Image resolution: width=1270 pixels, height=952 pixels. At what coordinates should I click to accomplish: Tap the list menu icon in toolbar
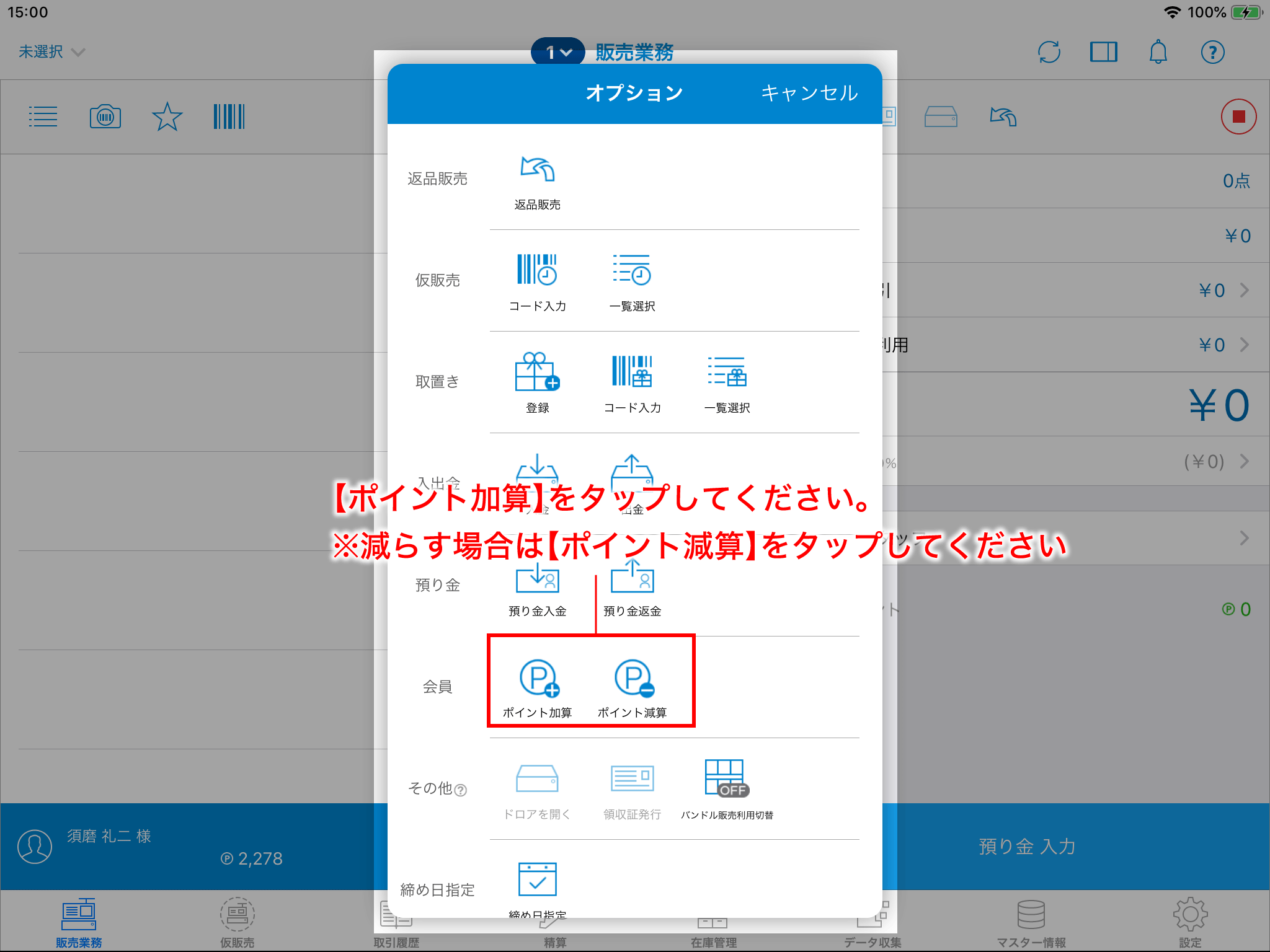43,117
